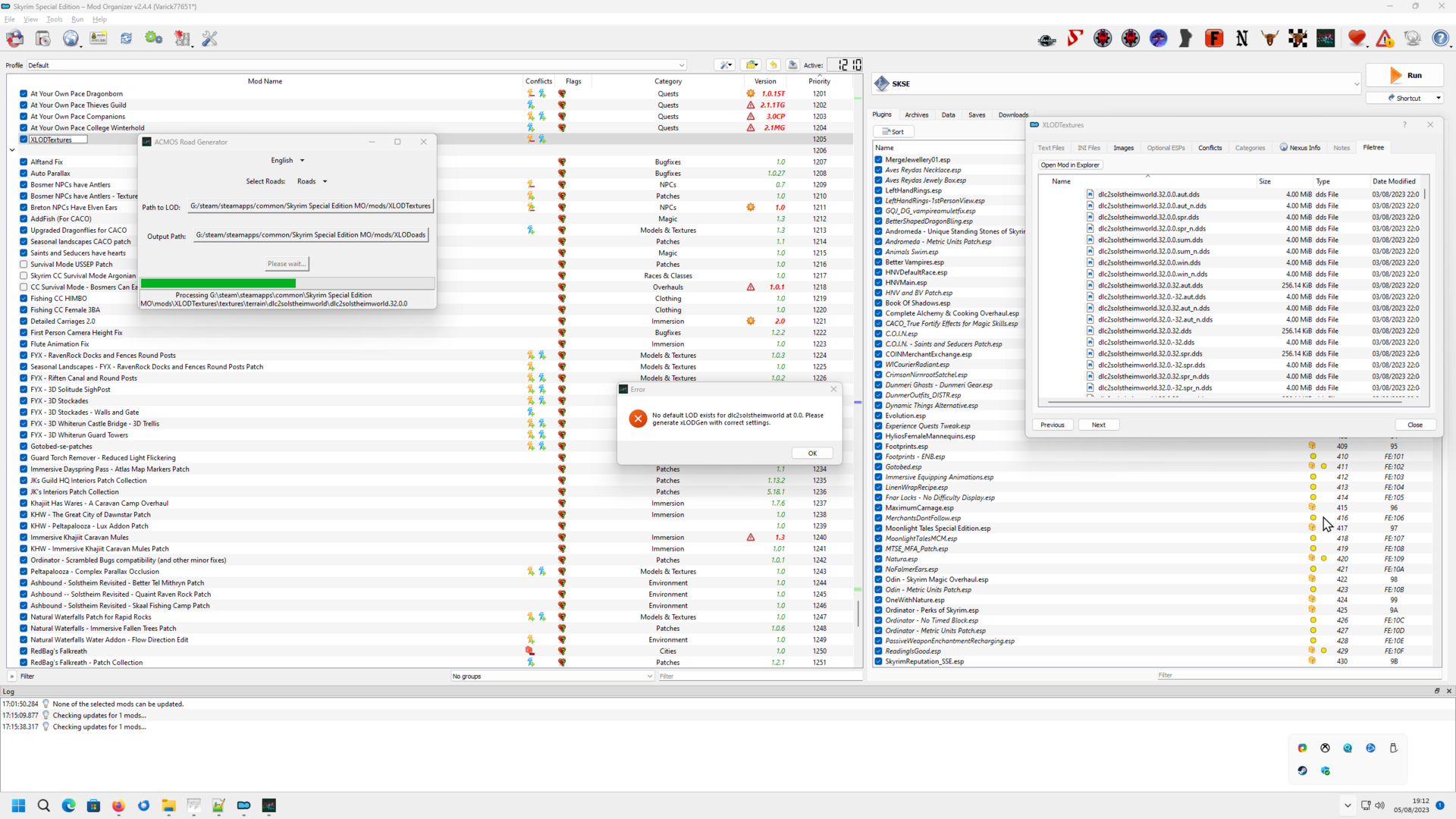Click the checkered bull-head shortcut icon
This screenshot has width=1456, height=819.
click(1298, 38)
